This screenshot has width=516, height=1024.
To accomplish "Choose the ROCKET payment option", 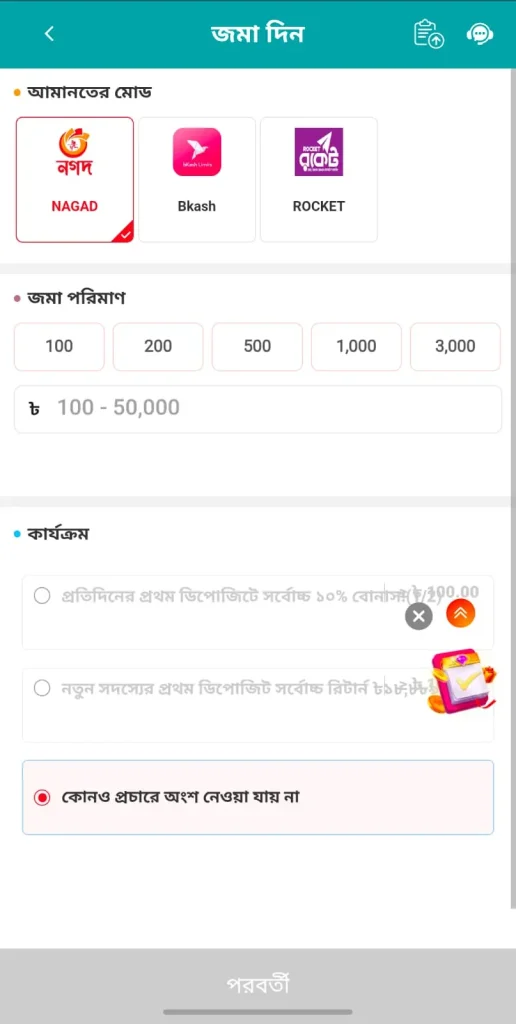I will (319, 180).
